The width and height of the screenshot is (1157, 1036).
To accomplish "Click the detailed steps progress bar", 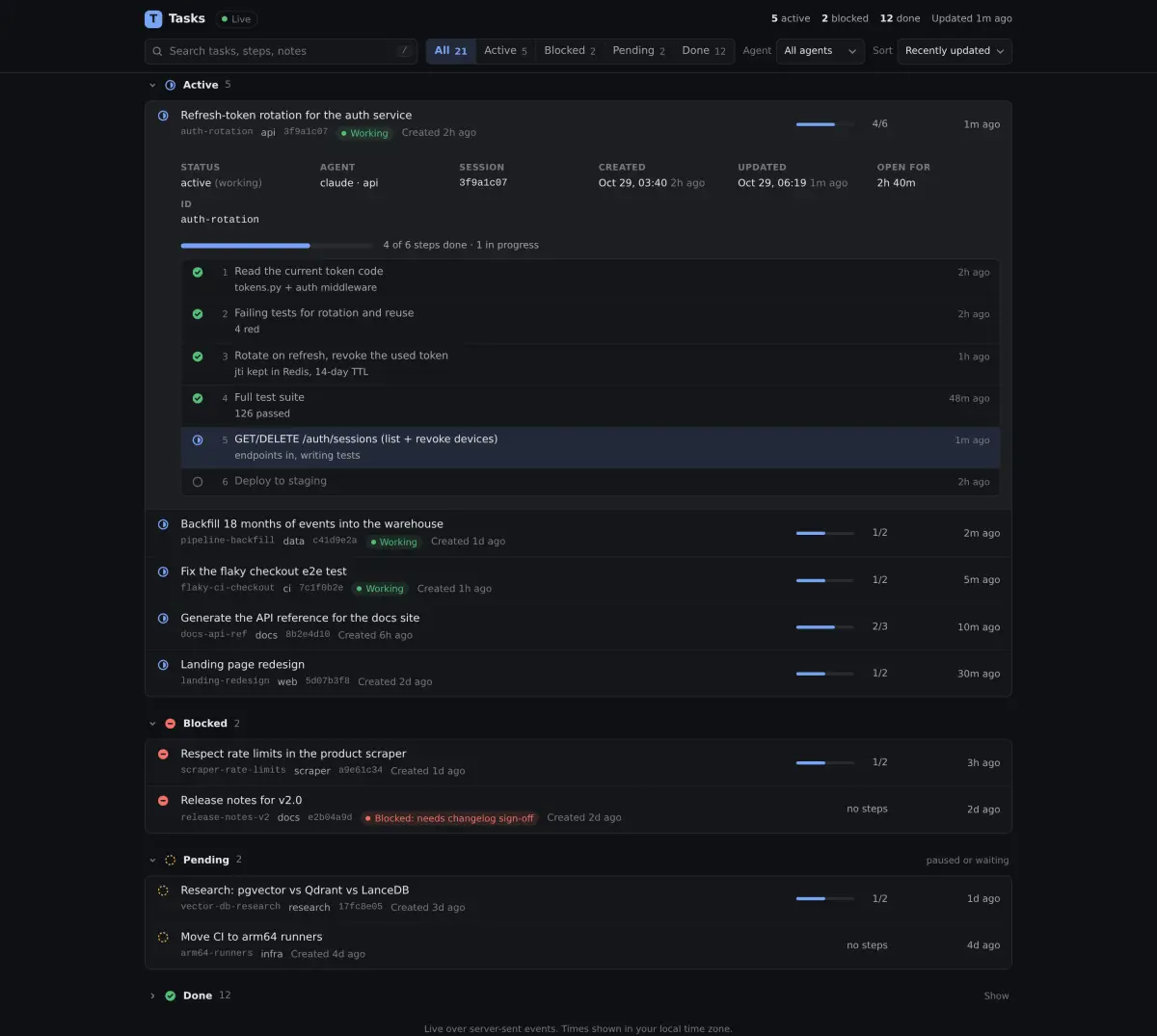I will coord(278,246).
